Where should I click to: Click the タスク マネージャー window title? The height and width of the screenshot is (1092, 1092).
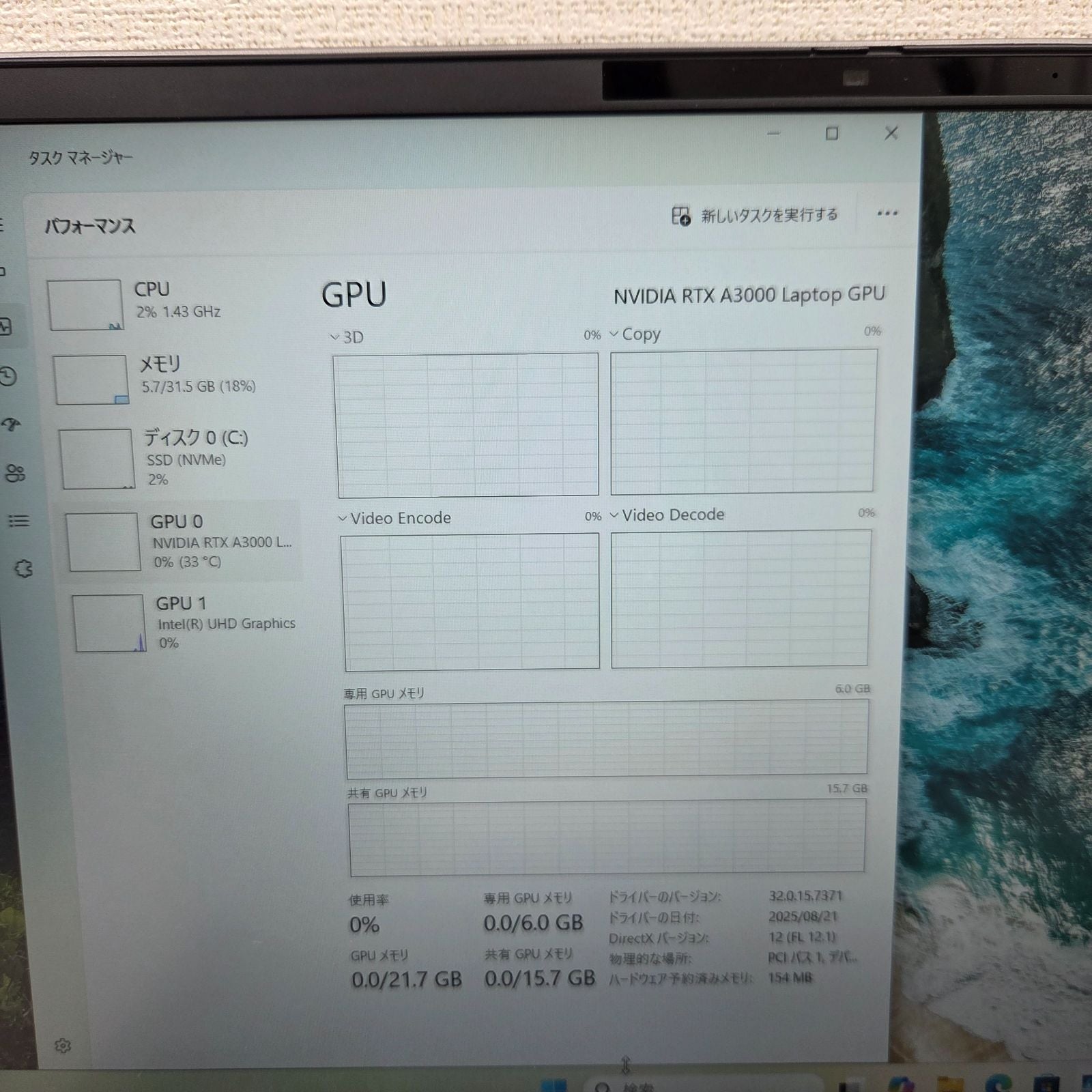(x=81, y=158)
